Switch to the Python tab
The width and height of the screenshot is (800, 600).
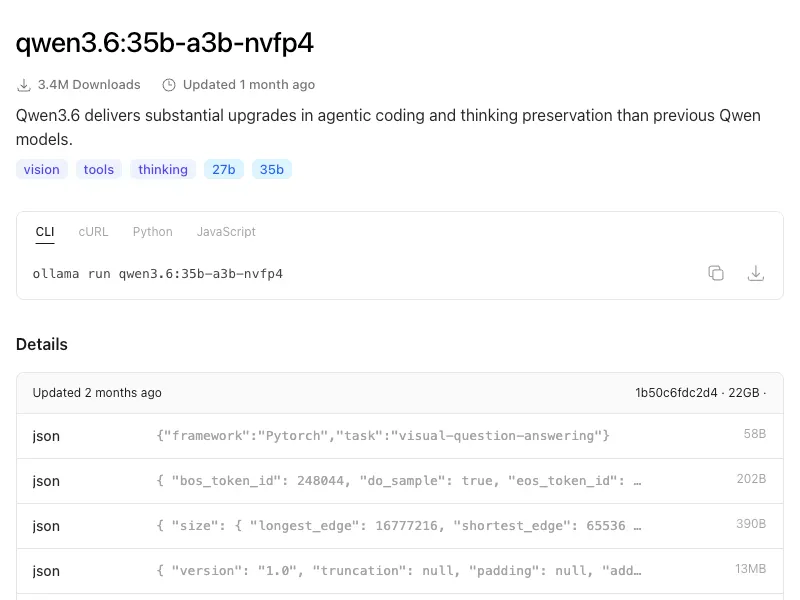point(153,232)
